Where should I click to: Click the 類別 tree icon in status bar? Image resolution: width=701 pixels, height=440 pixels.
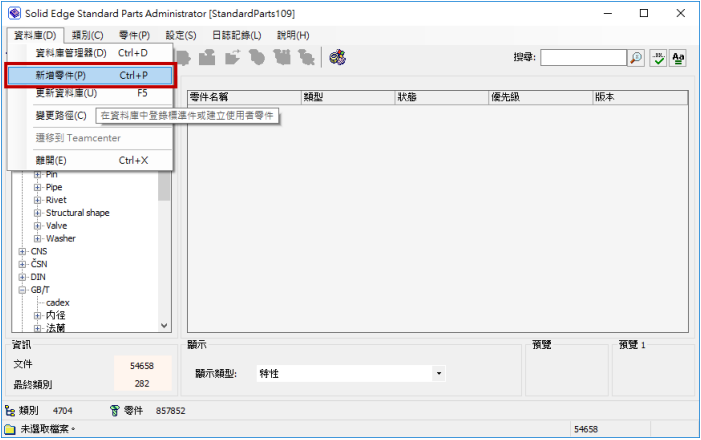10,410
